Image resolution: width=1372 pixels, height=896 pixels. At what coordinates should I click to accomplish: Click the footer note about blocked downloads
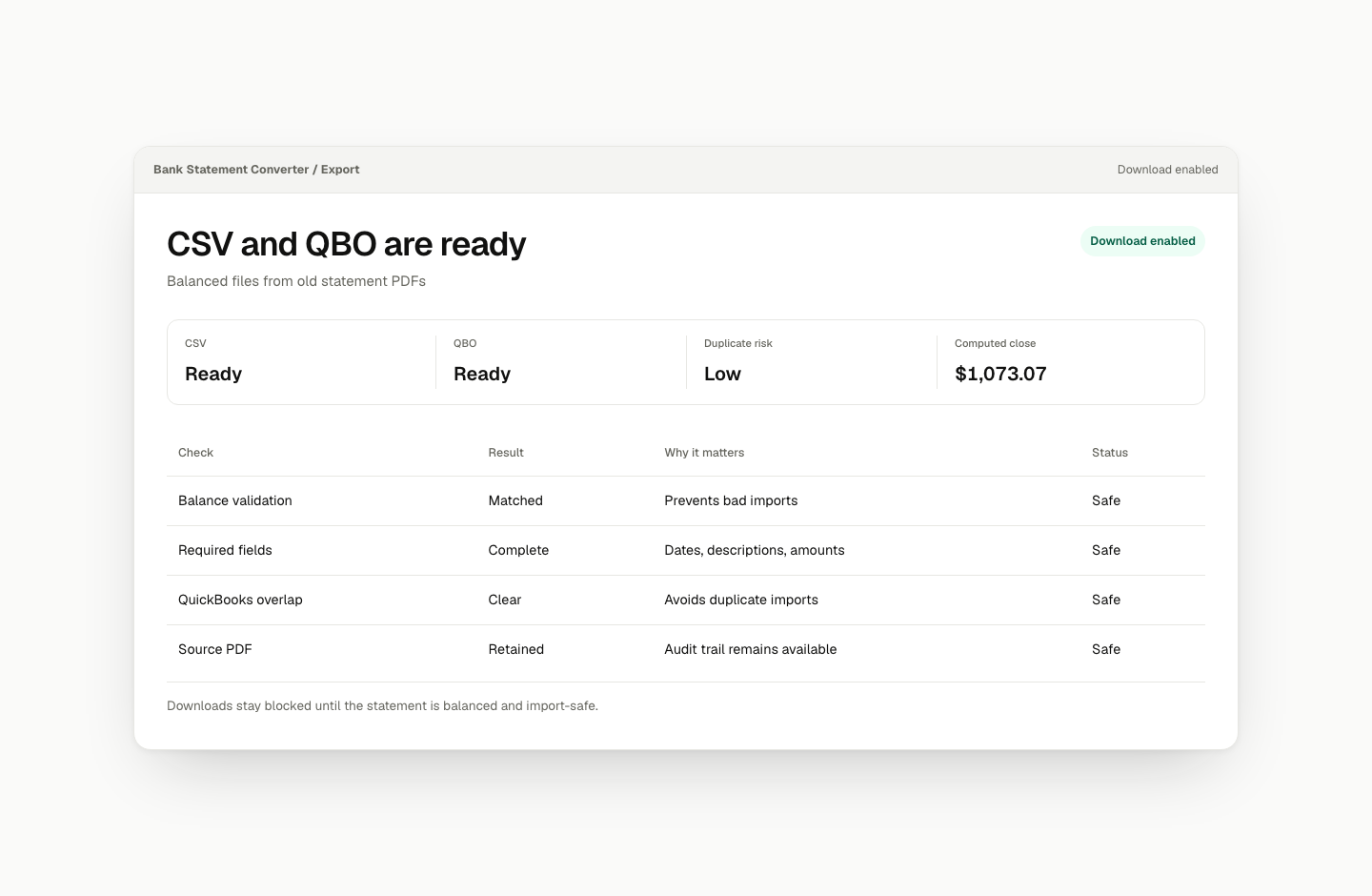pyautogui.click(x=382, y=706)
